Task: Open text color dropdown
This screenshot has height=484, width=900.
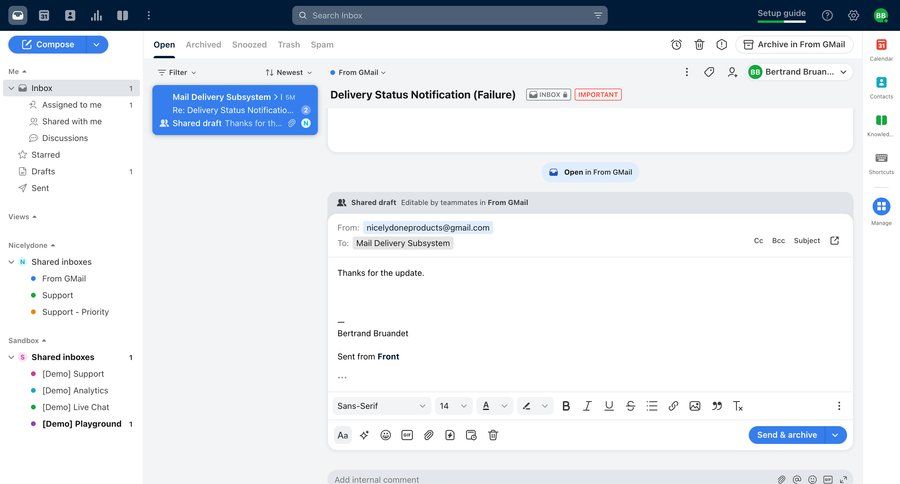Action: [495, 406]
